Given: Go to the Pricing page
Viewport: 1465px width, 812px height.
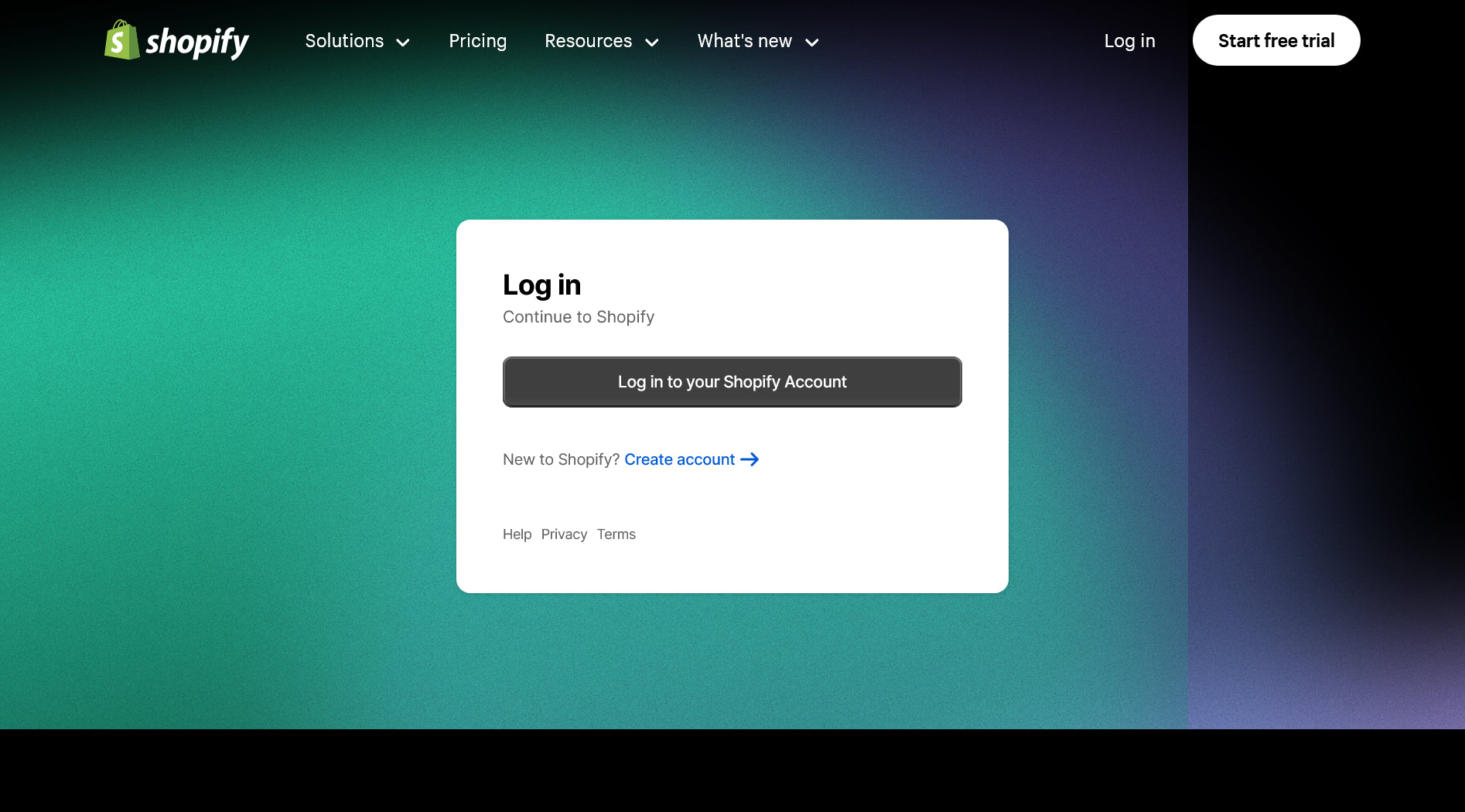Looking at the screenshot, I should click(x=478, y=41).
